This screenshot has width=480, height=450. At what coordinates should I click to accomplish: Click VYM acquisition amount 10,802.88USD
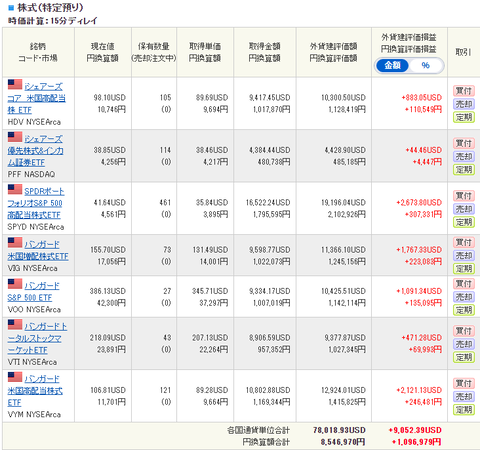[x=268, y=390]
